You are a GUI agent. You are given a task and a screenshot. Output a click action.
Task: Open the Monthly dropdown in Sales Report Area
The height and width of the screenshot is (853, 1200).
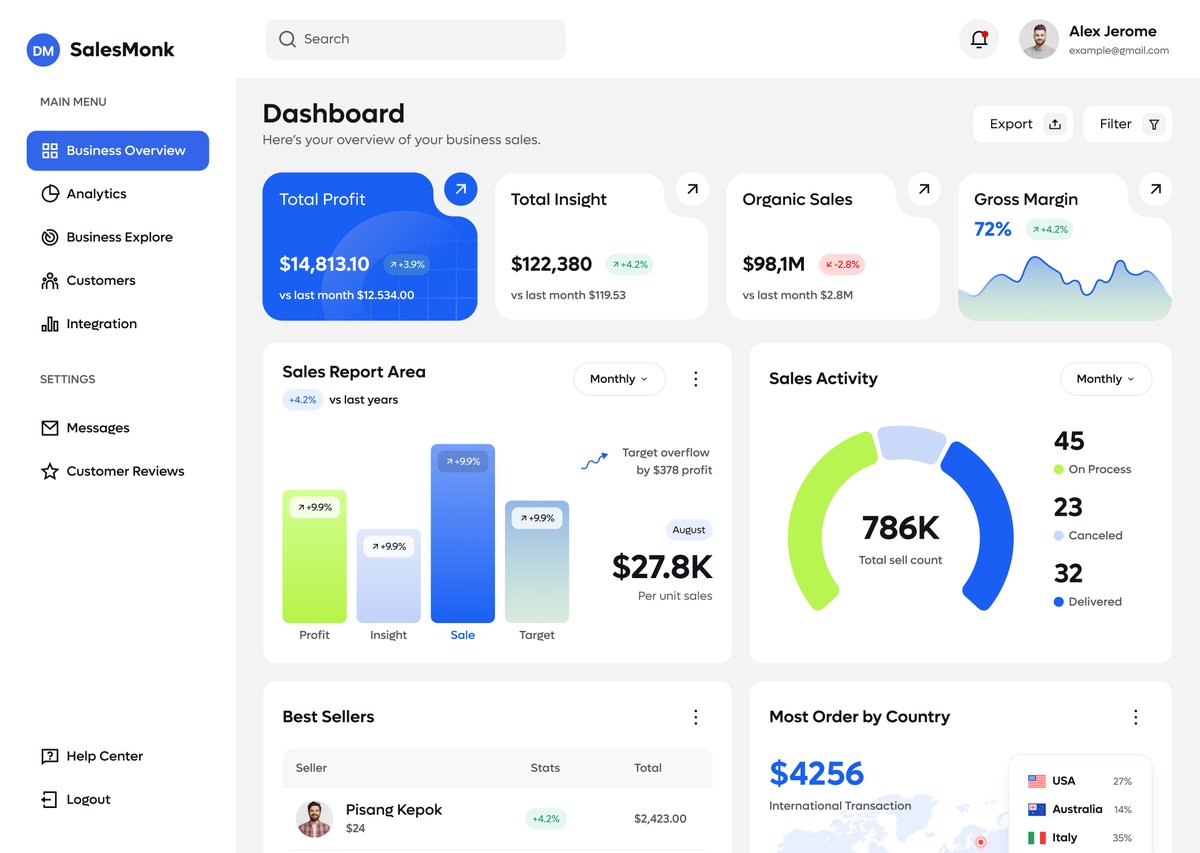(619, 379)
